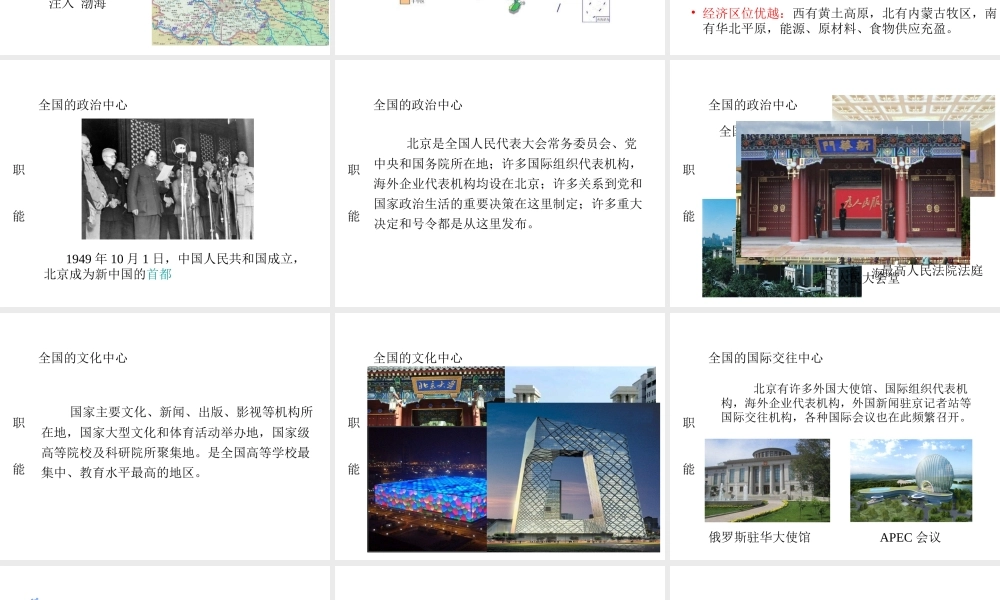Click the line 有华北平原，能源、原材料、食物供应充盈

[827, 29]
